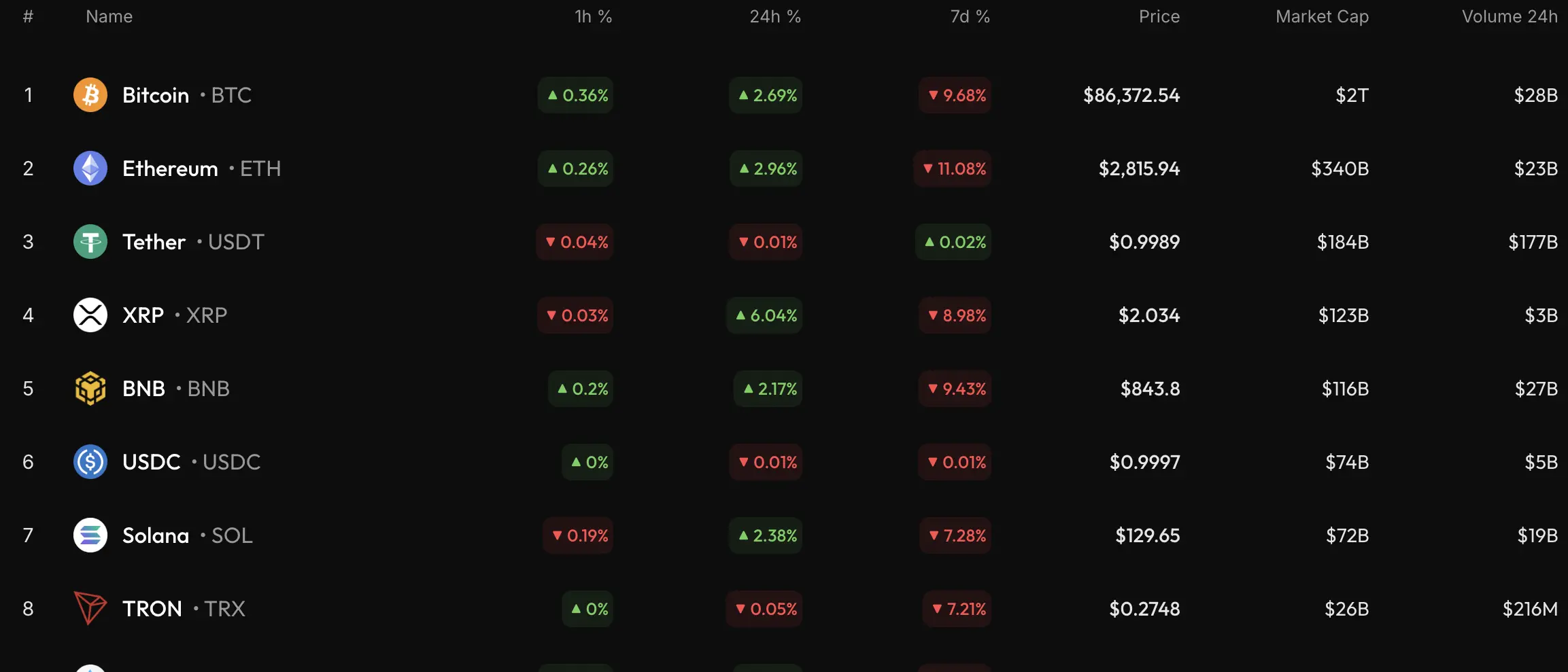The height and width of the screenshot is (672, 1568).
Task: Click the Solana logo icon
Action: pos(90,535)
